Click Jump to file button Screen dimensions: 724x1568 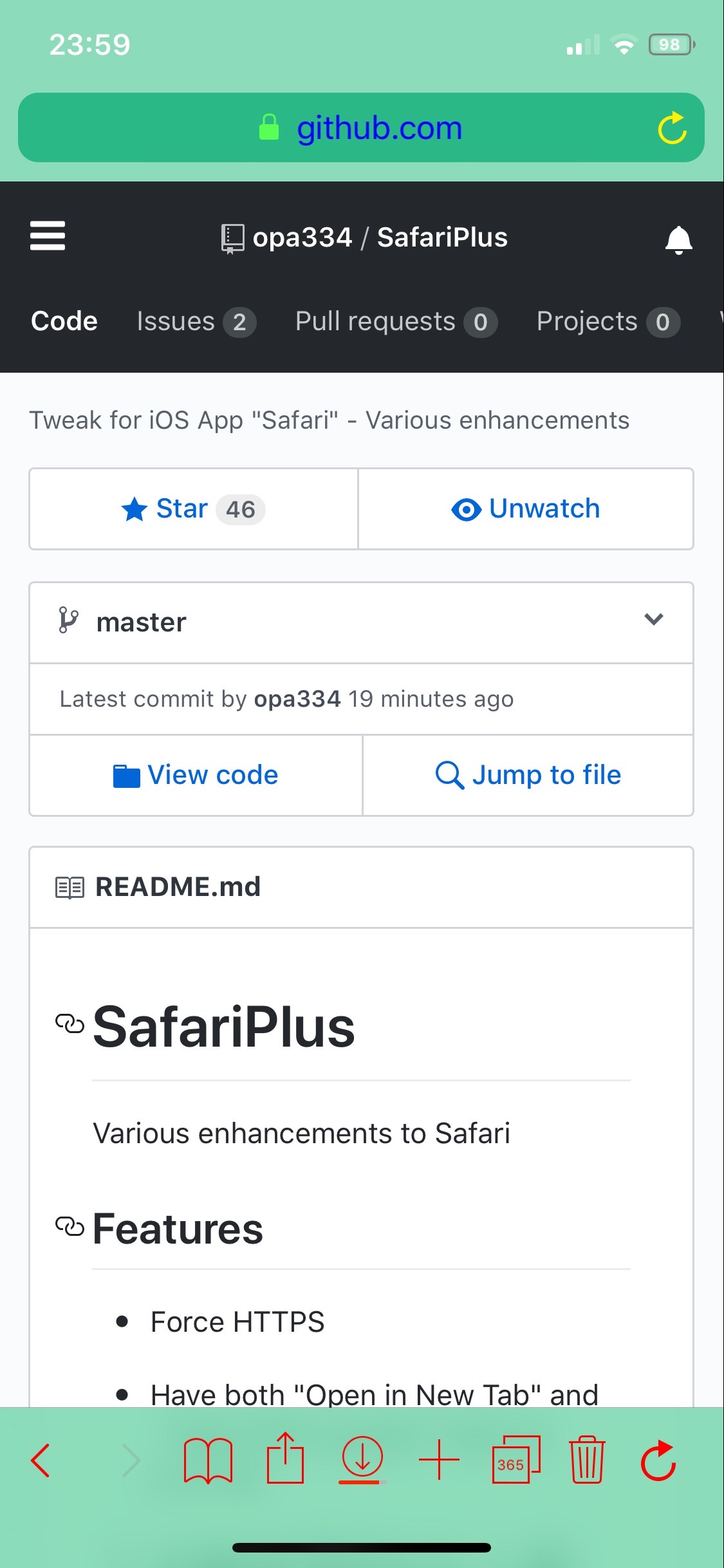point(528,775)
